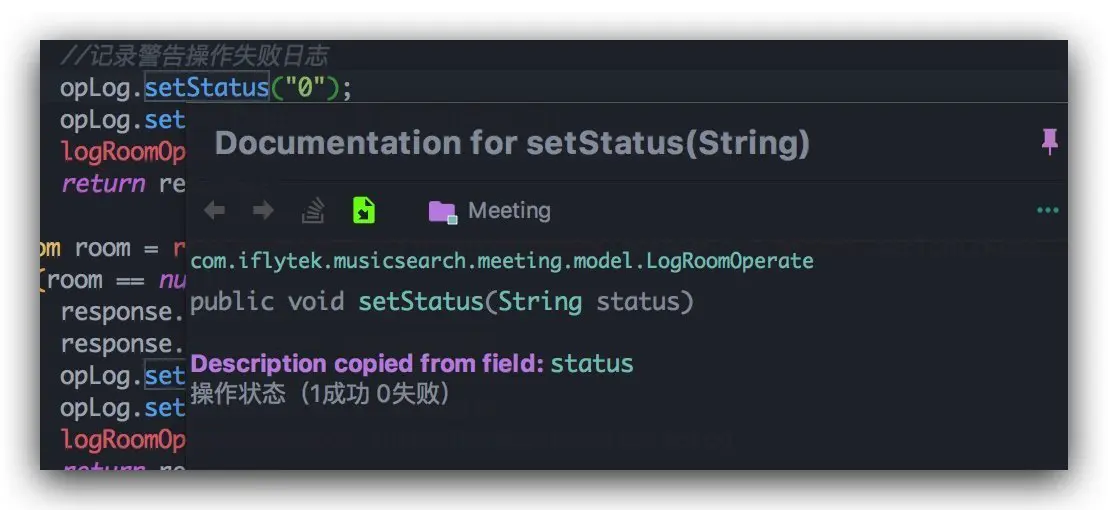Click the "0" string argument in code

(x=305, y=88)
